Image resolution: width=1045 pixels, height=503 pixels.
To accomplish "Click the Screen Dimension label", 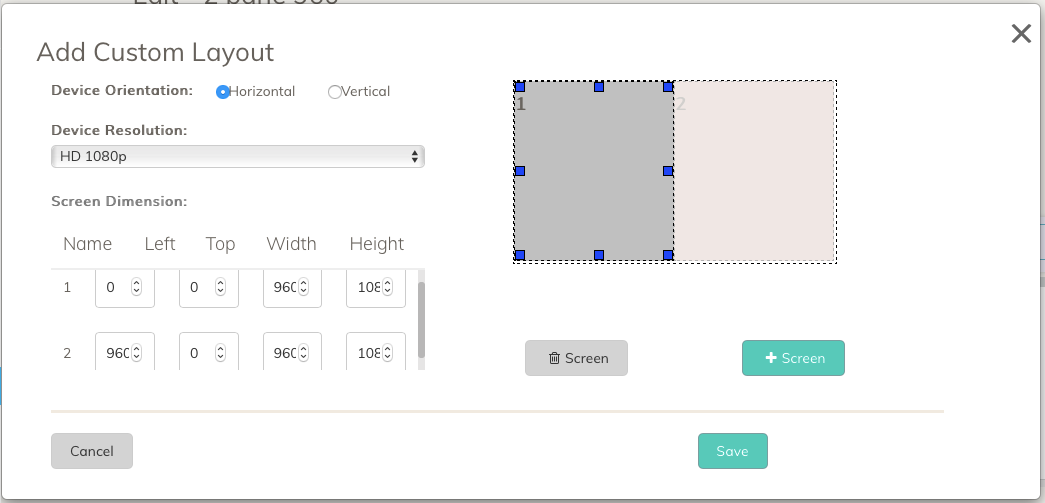I will click(x=119, y=201).
